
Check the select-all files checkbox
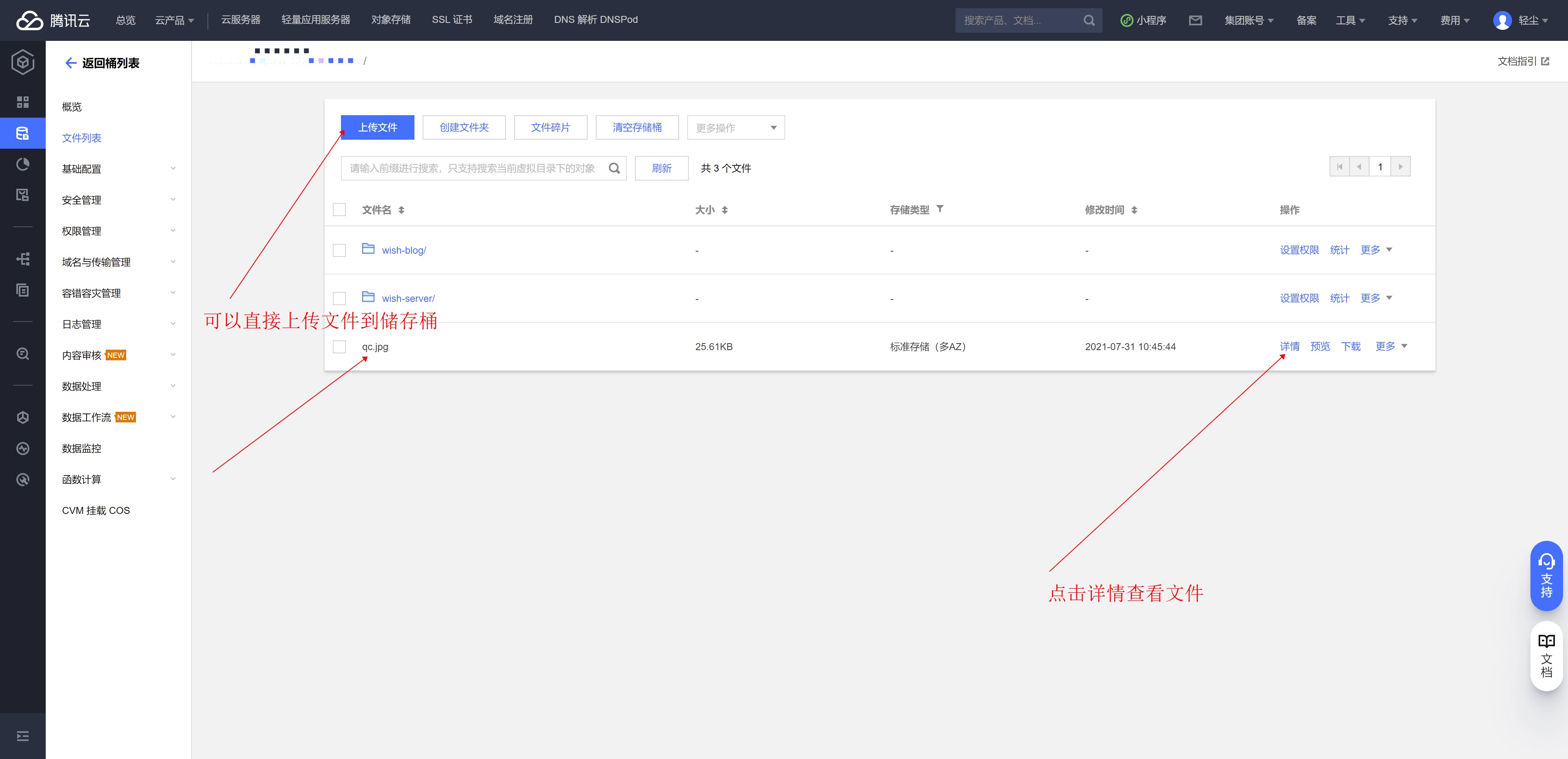339,210
